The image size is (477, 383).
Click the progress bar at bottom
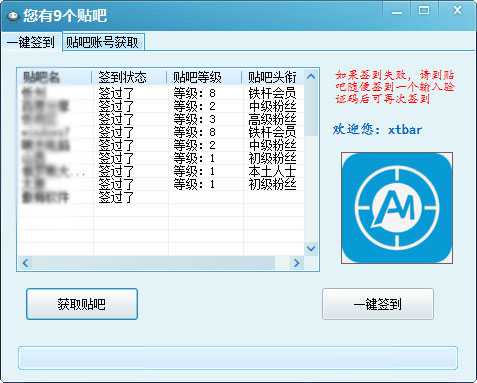238,358
